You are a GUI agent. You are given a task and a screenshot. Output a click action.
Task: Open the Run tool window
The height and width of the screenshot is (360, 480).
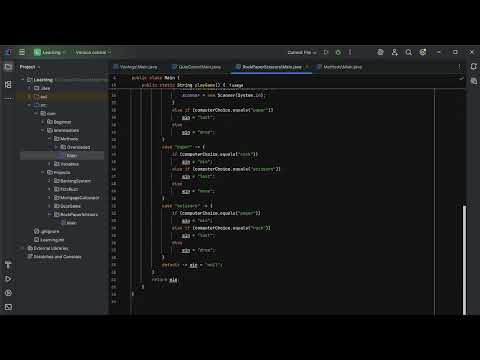8,279
